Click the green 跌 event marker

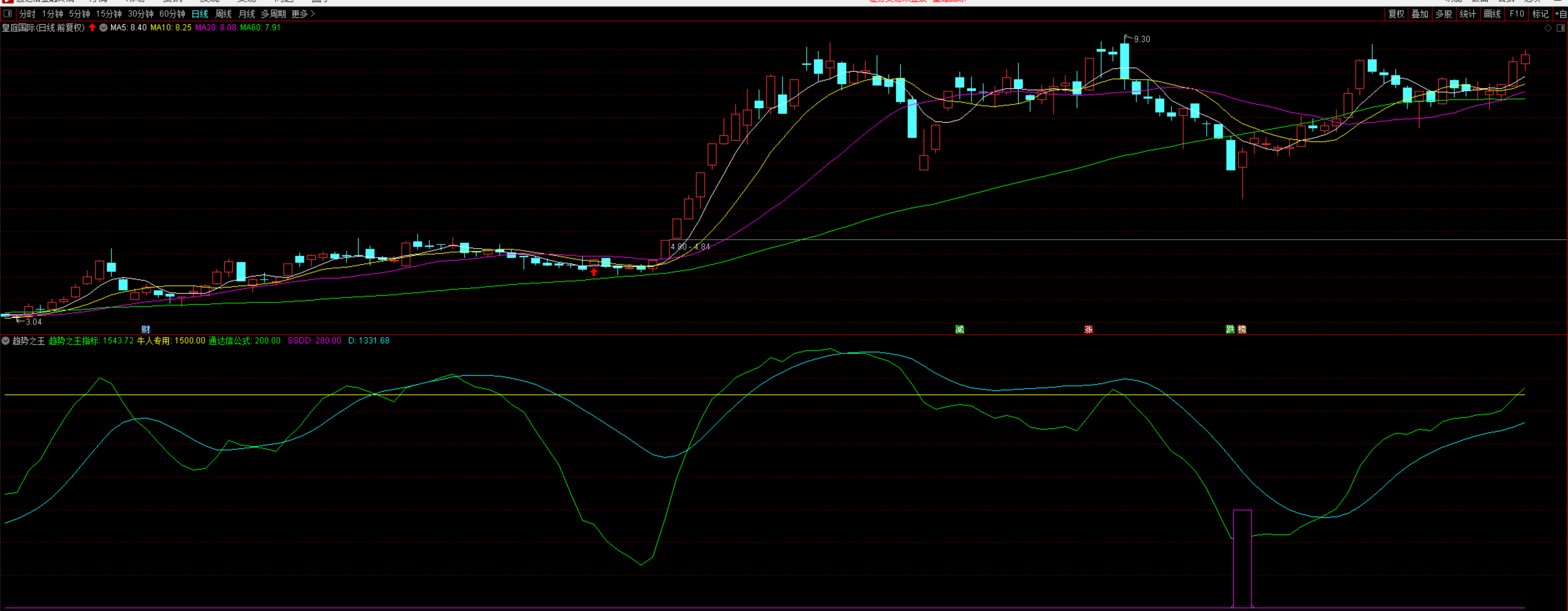(x=1230, y=329)
